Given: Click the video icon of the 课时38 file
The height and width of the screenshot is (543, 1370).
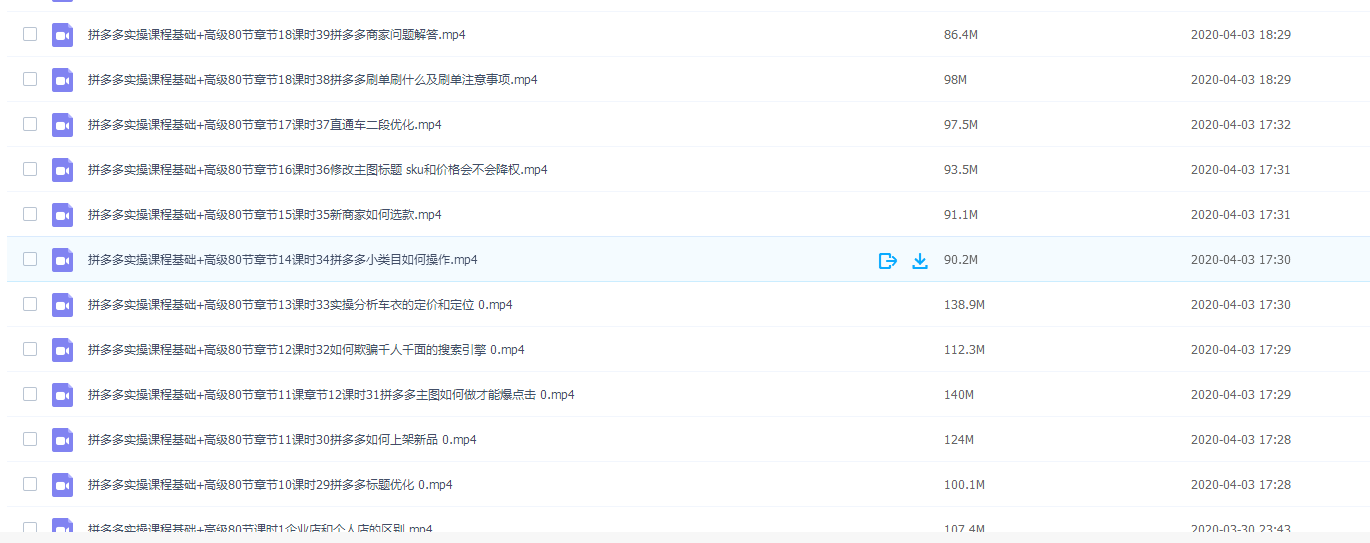Looking at the screenshot, I should [63, 80].
